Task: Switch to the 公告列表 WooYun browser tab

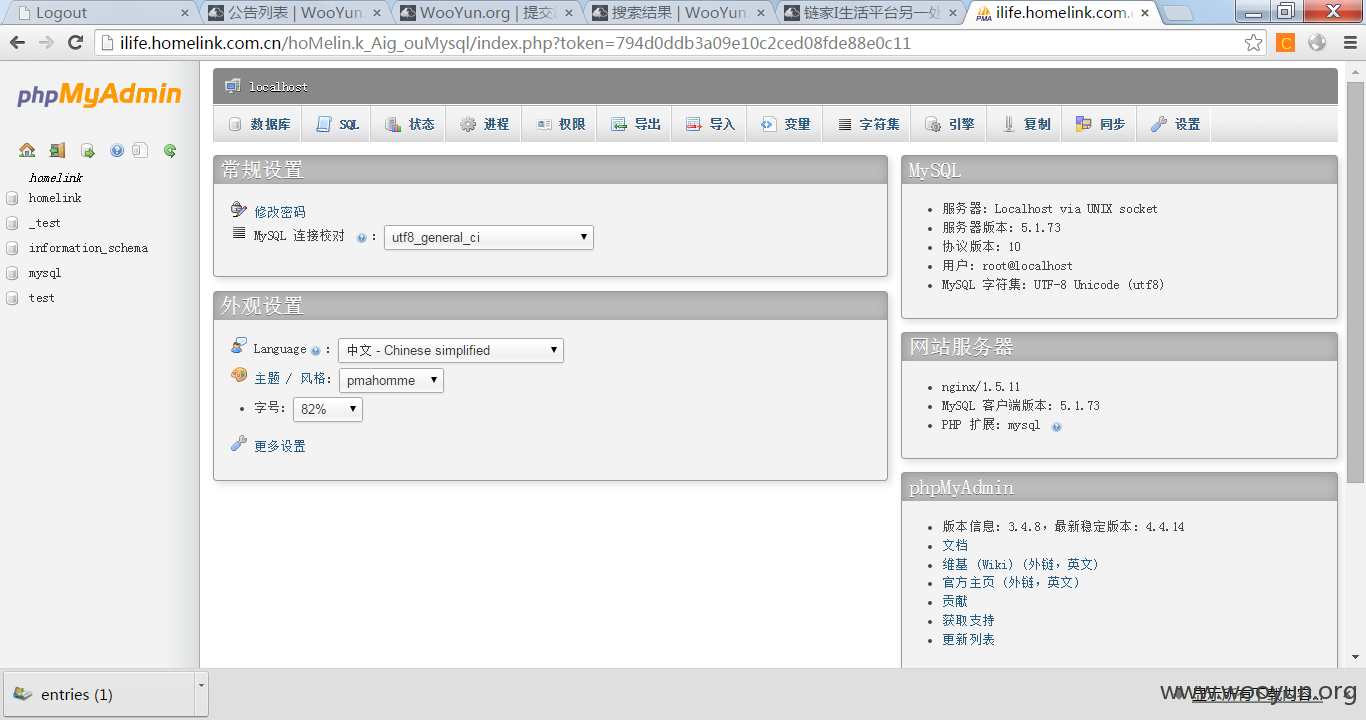Action: 295,13
